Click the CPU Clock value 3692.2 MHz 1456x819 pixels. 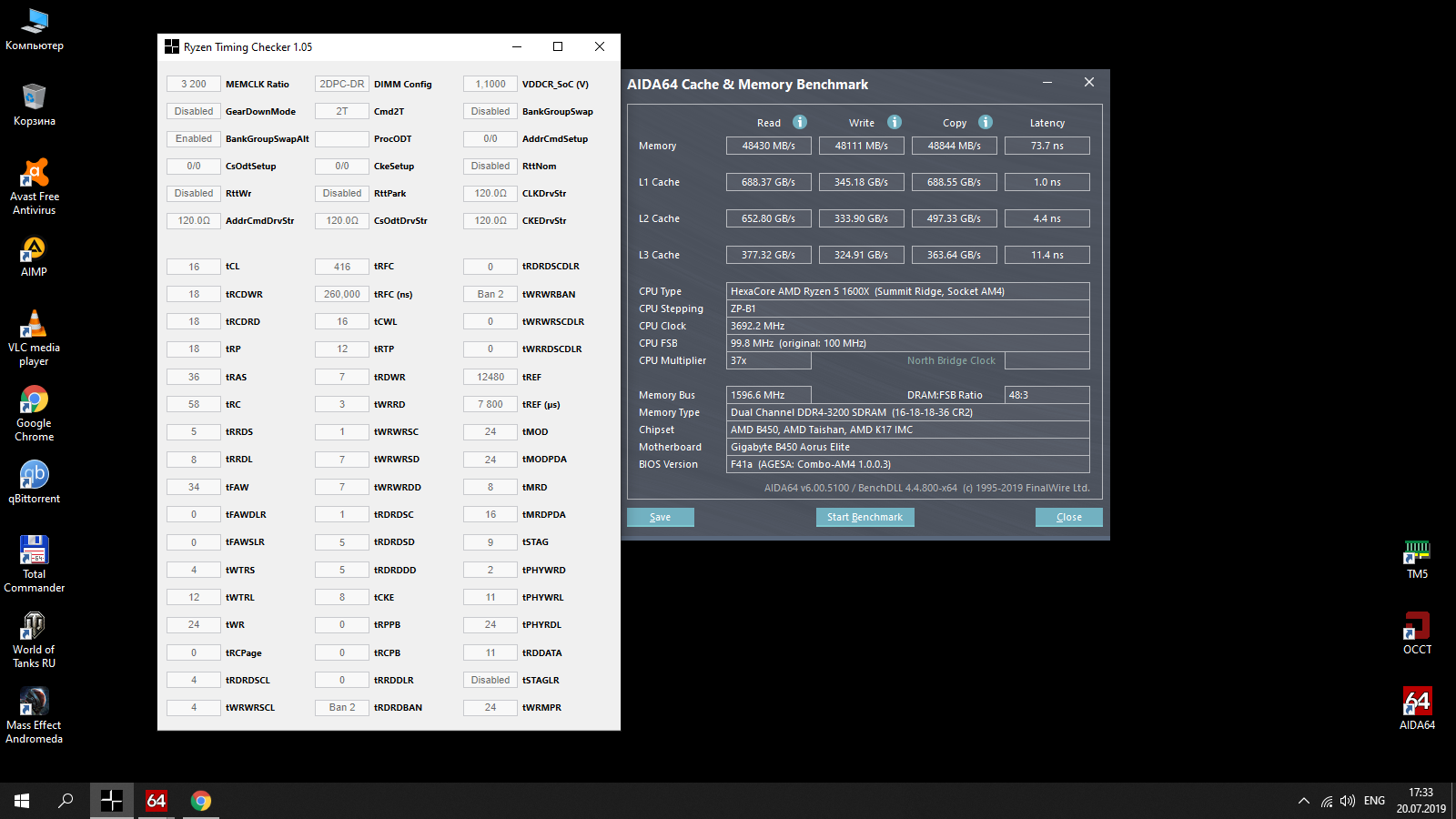(908, 326)
